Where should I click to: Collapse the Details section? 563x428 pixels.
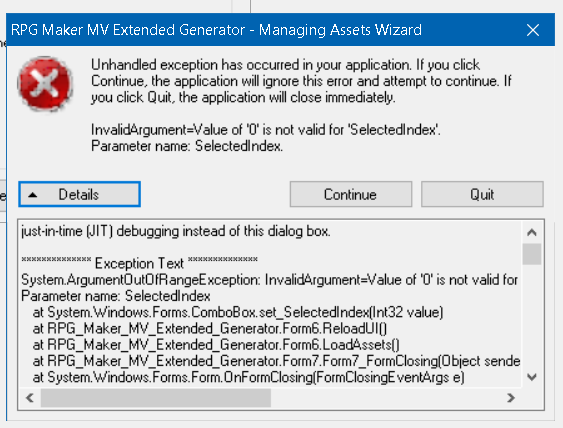[x=79, y=194]
